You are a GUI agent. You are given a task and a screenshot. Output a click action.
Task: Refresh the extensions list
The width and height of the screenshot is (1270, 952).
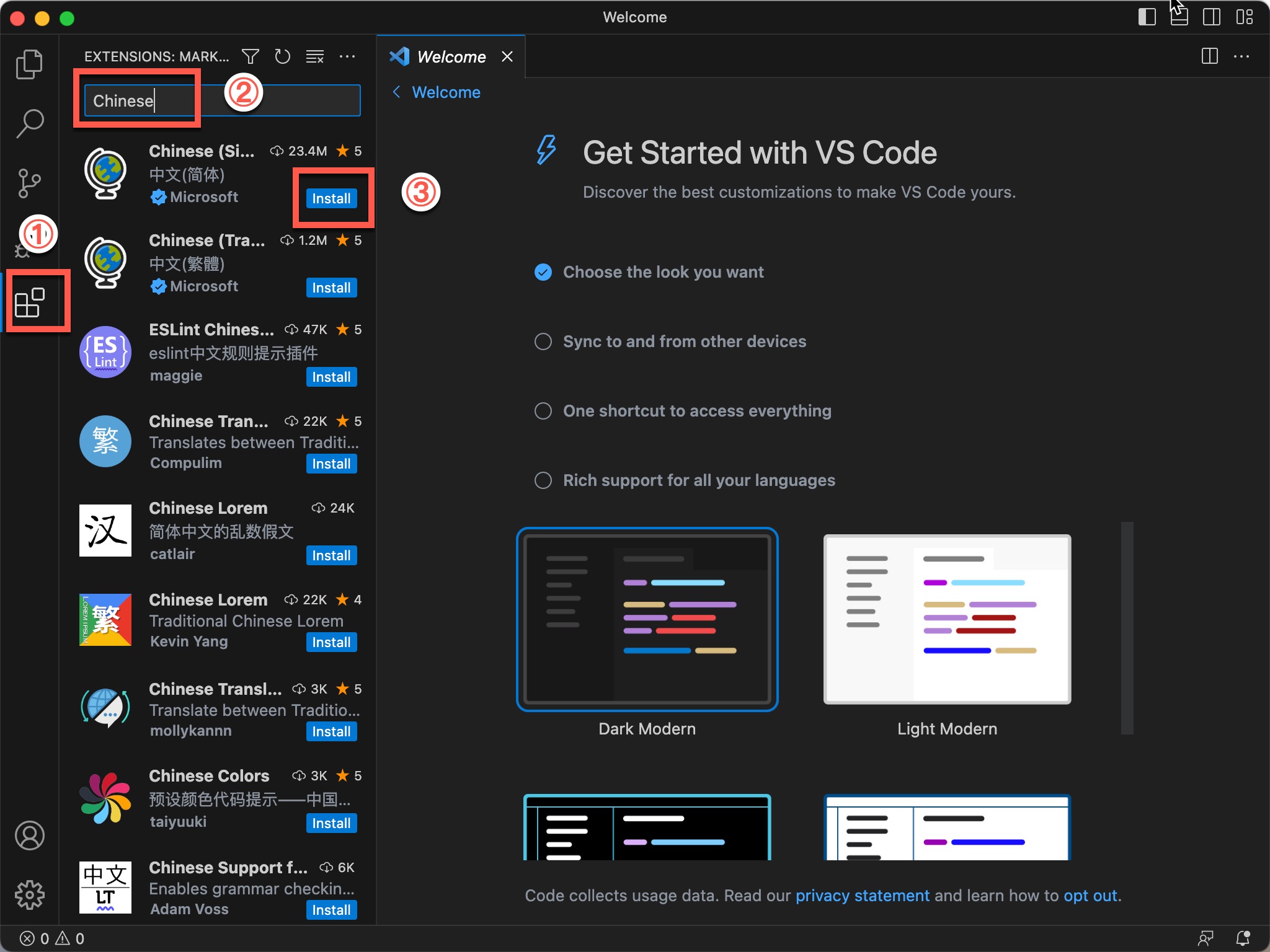point(283,56)
